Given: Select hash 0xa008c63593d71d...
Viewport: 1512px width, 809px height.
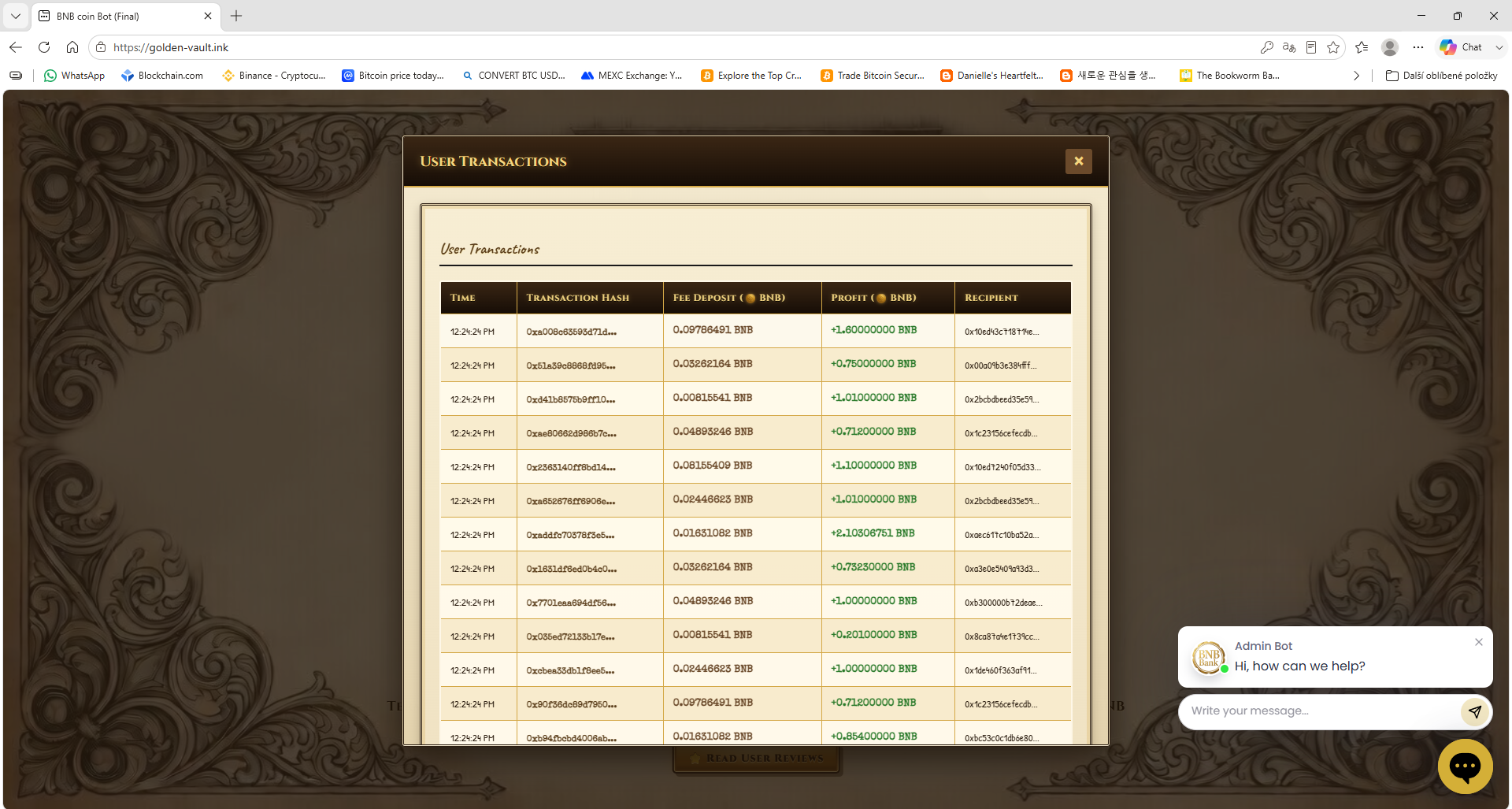Looking at the screenshot, I should (x=572, y=332).
